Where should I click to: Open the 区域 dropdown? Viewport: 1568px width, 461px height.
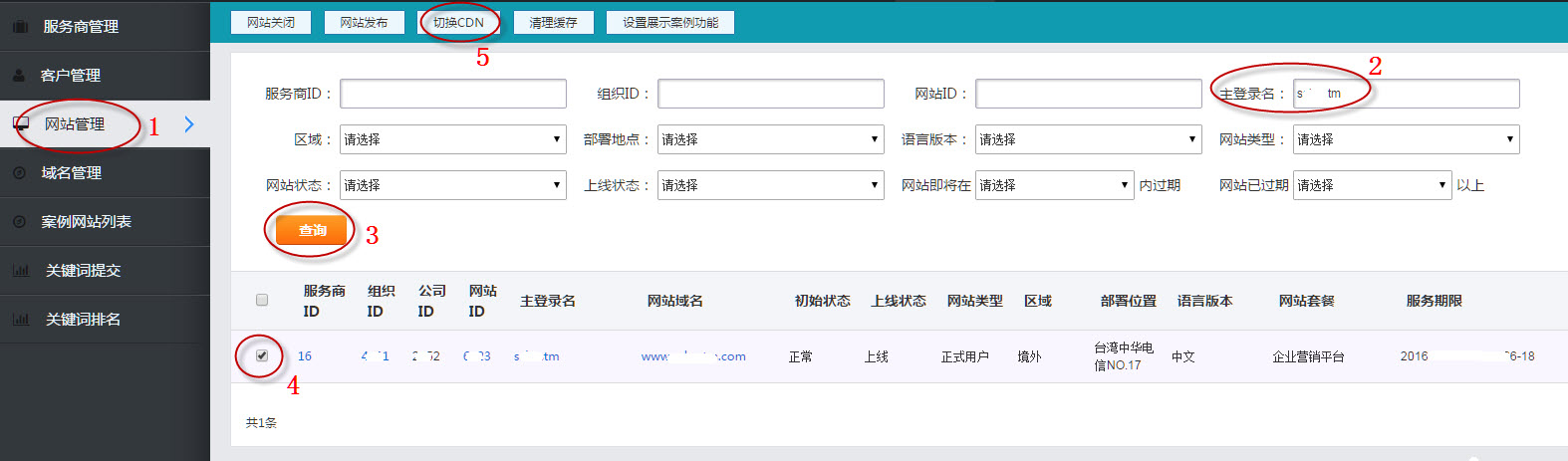click(x=452, y=139)
